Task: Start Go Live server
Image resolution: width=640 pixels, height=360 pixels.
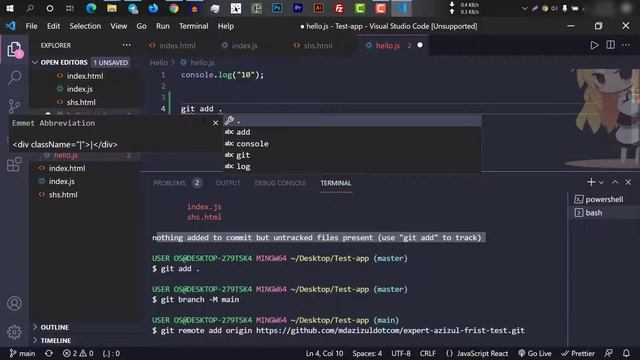Action: pyautogui.click(x=535, y=353)
